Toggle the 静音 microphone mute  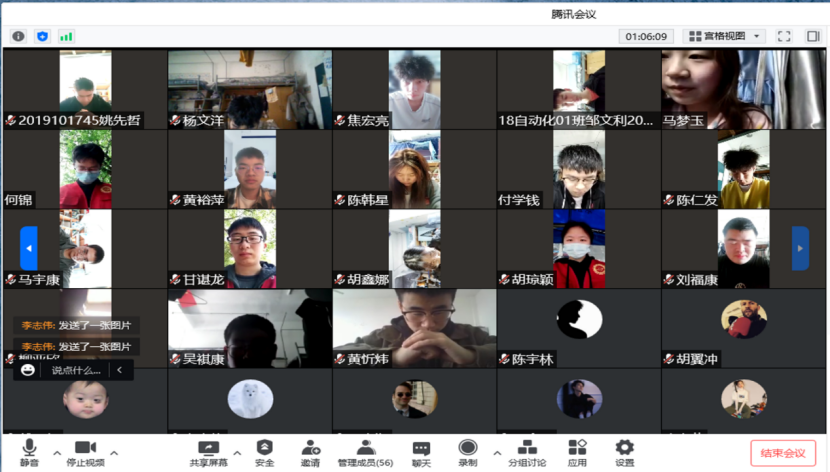point(29,453)
